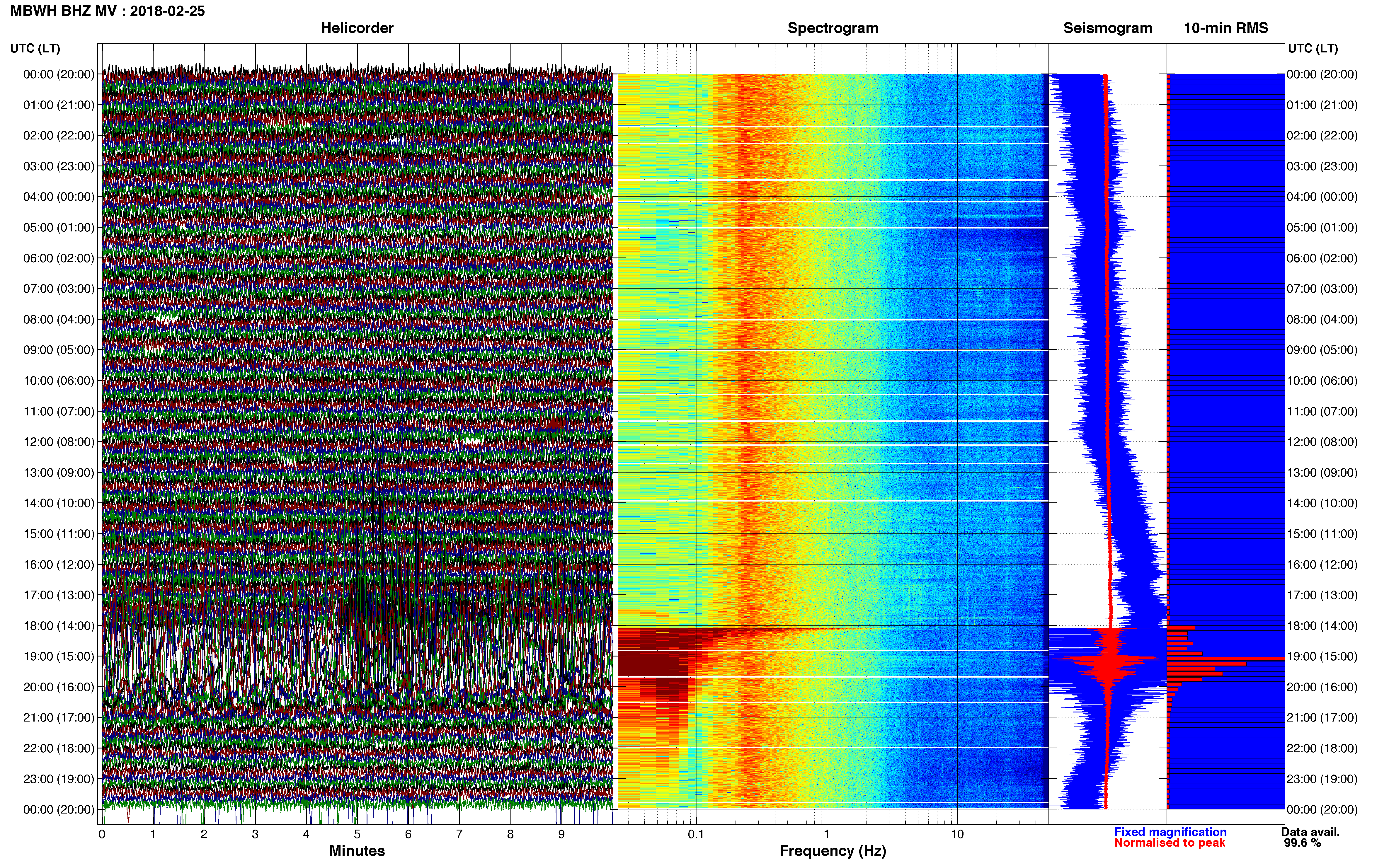Click the 'Seismogram' panel heading

pos(1108,28)
